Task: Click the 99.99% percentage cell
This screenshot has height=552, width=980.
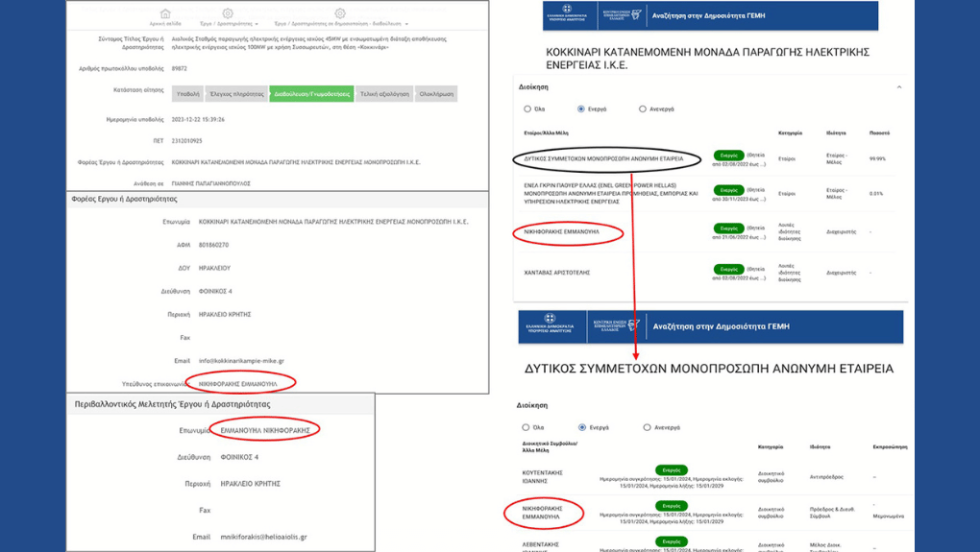Action: coord(878,159)
